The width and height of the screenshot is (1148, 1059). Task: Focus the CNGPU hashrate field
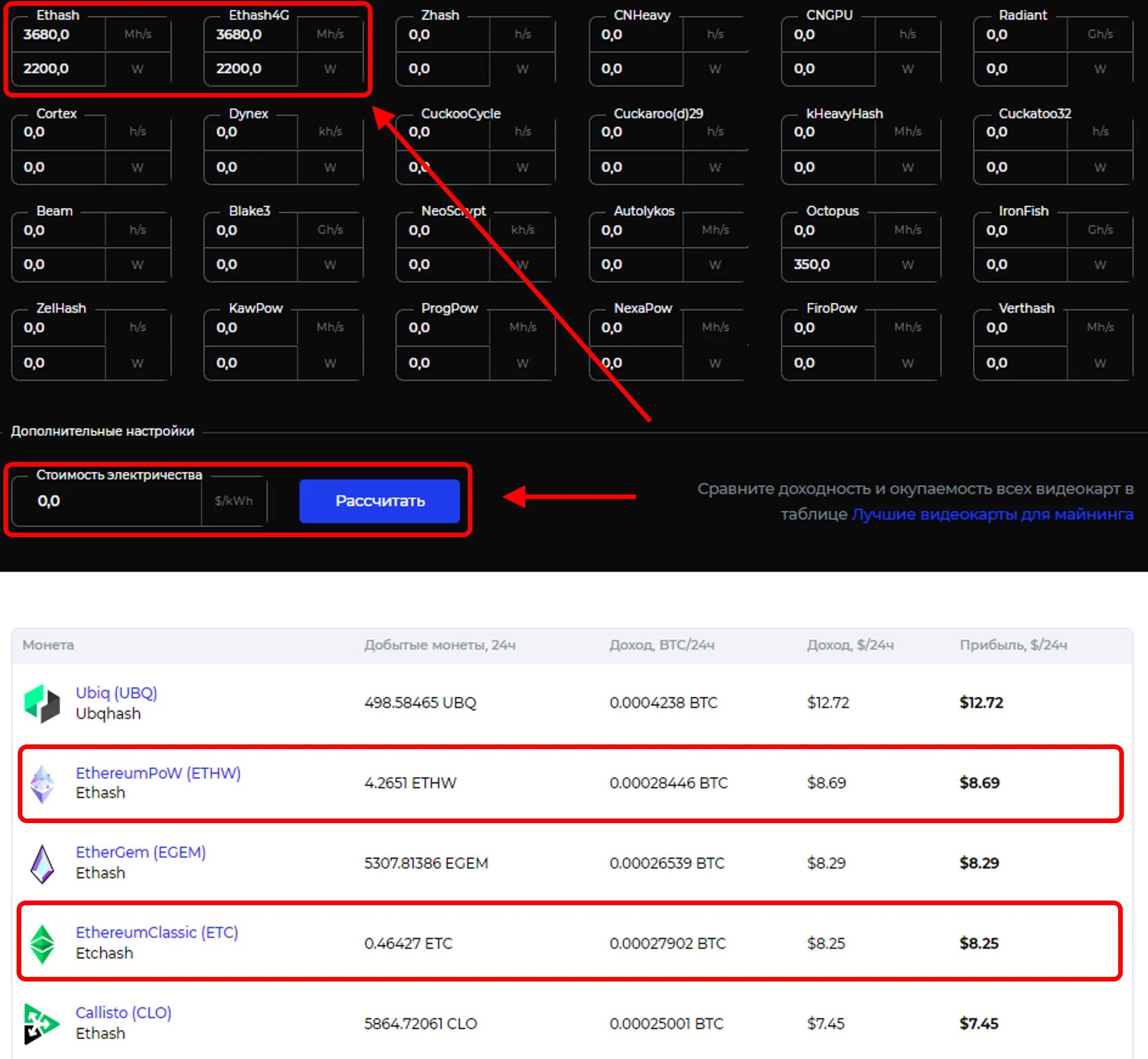(x=829, y=34)
